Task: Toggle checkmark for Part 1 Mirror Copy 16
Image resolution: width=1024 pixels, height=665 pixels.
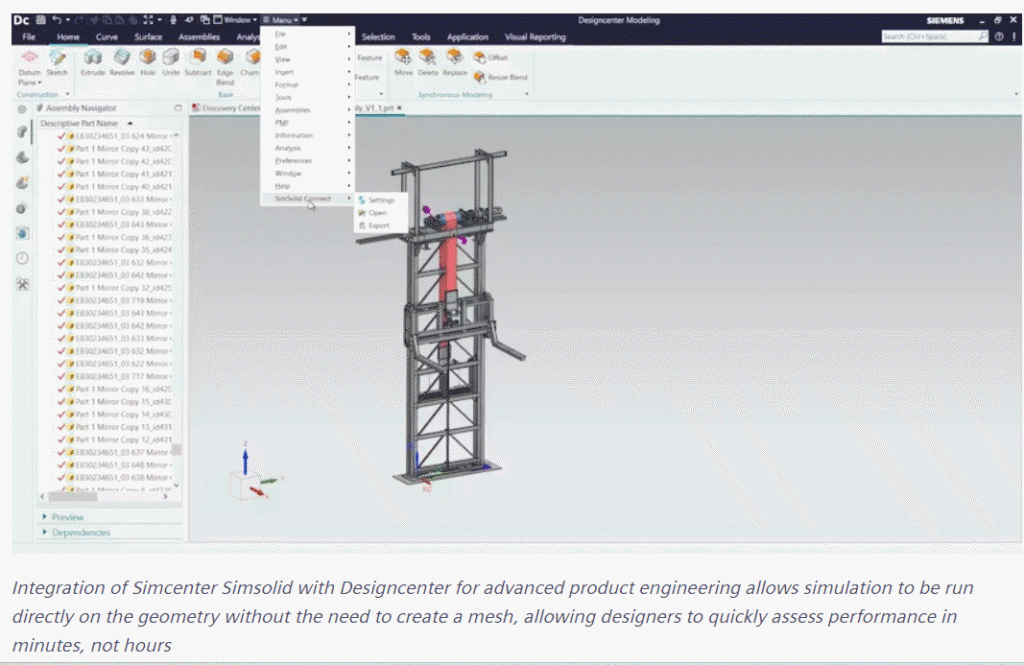Action: (x=61, y=389)
